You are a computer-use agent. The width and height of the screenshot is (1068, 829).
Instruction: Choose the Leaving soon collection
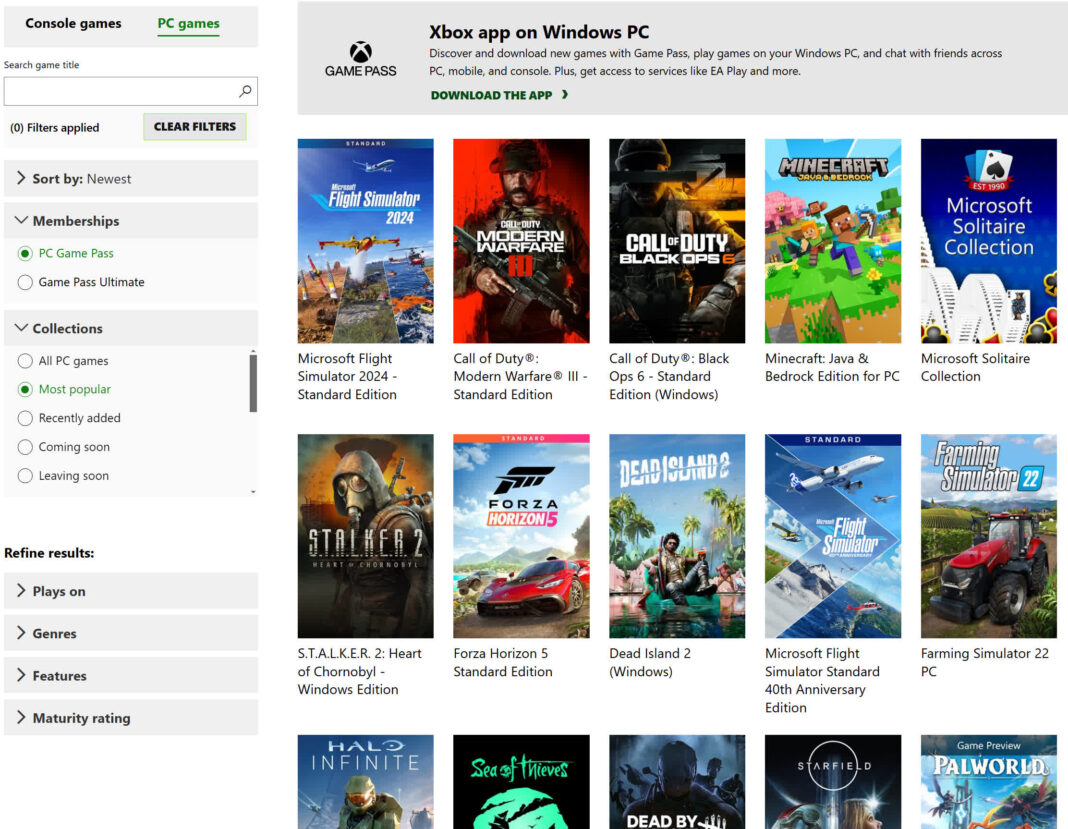click(x=26, y=476)
